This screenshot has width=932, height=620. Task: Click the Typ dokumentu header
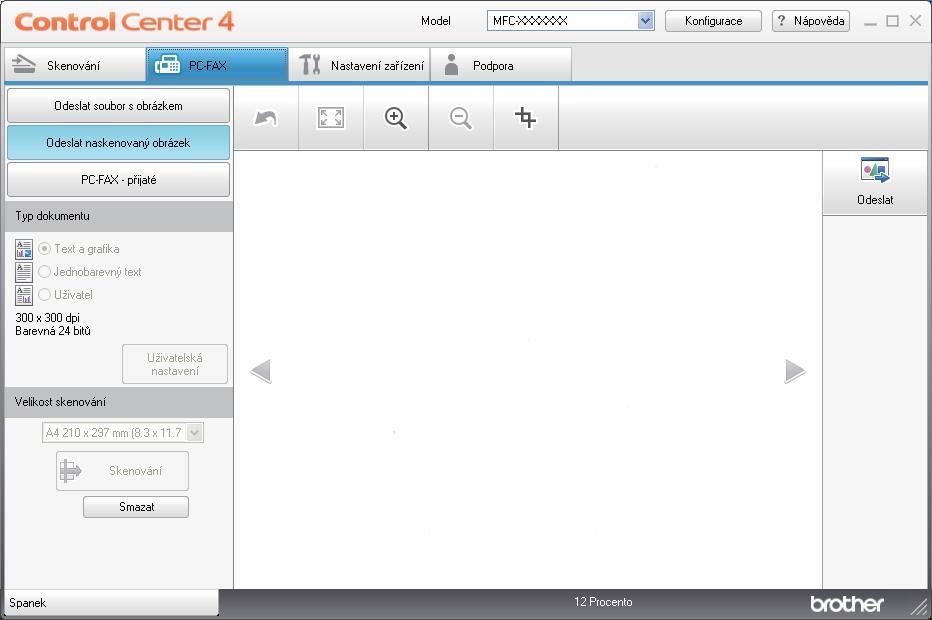coord(119,216)
